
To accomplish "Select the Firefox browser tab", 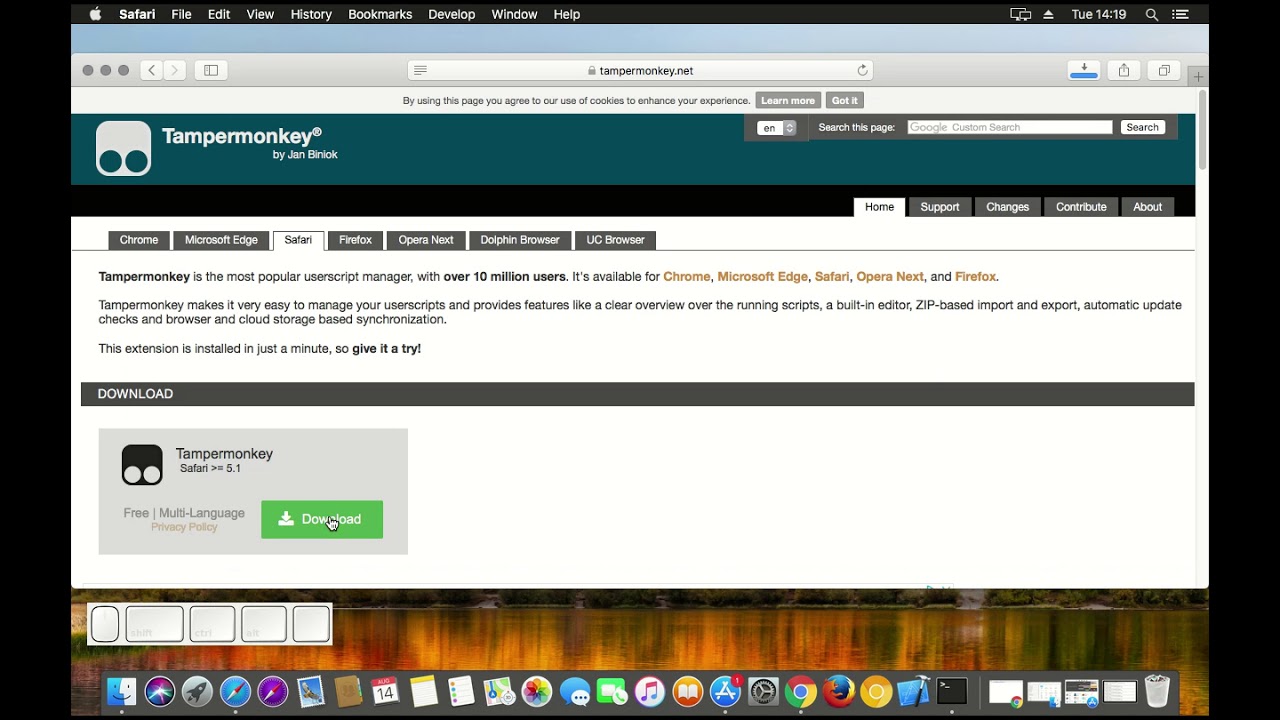I will (355, 240).
